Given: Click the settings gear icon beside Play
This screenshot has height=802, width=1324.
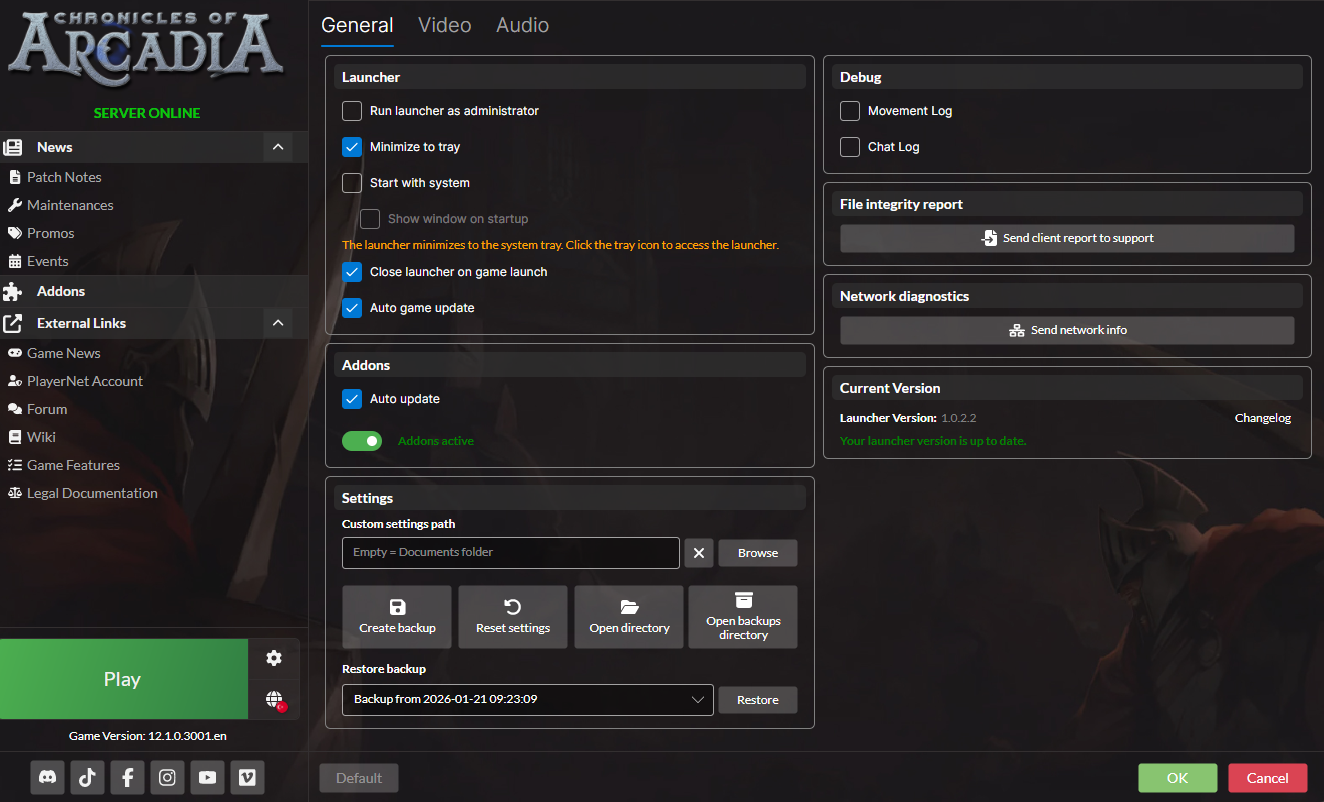Looking at the screenshot, I should point(274,658).
